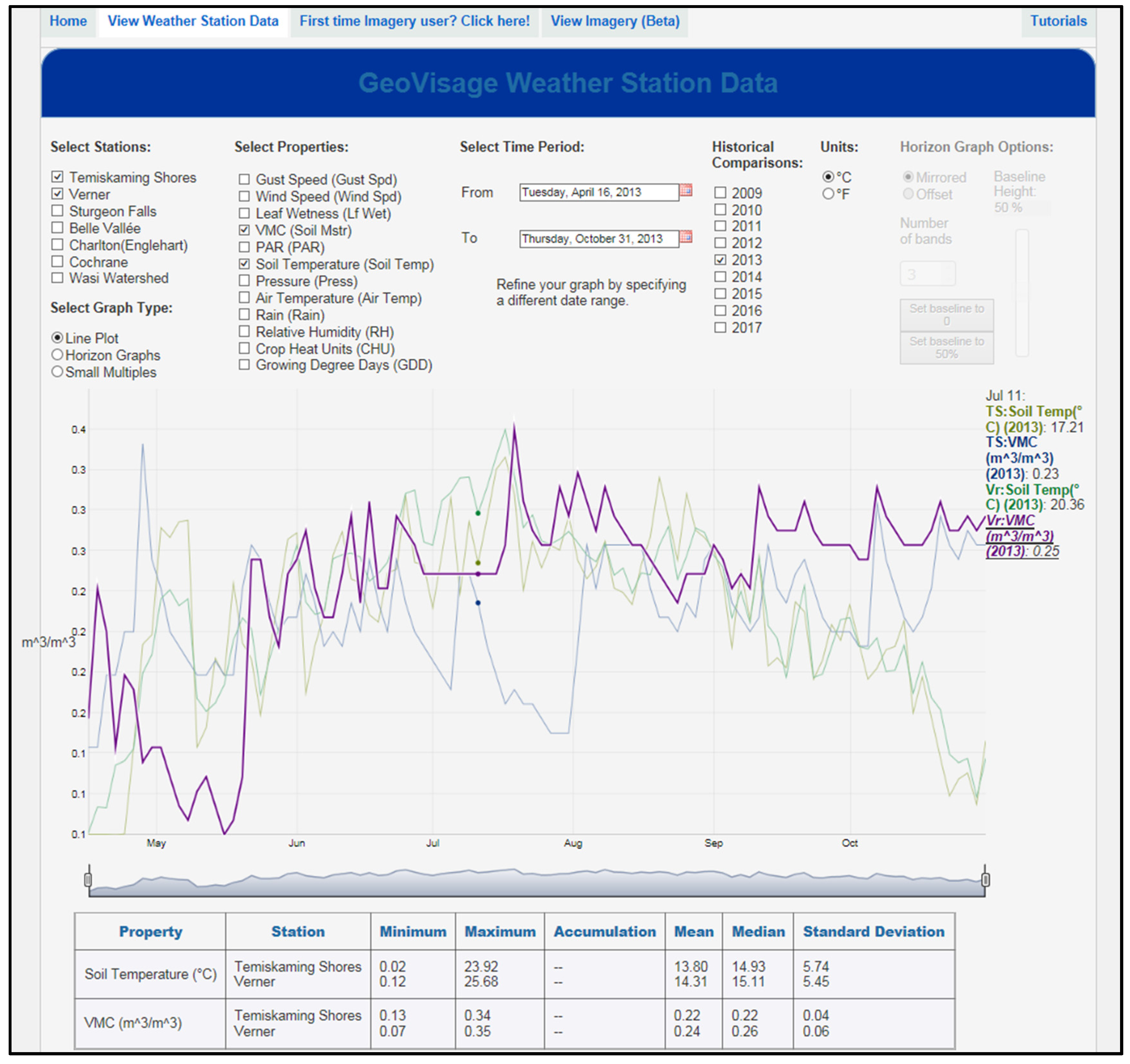1130x1064 pixels.
Task: Click Vr:VMC legend entry
Action: [x=1022, y=536]
